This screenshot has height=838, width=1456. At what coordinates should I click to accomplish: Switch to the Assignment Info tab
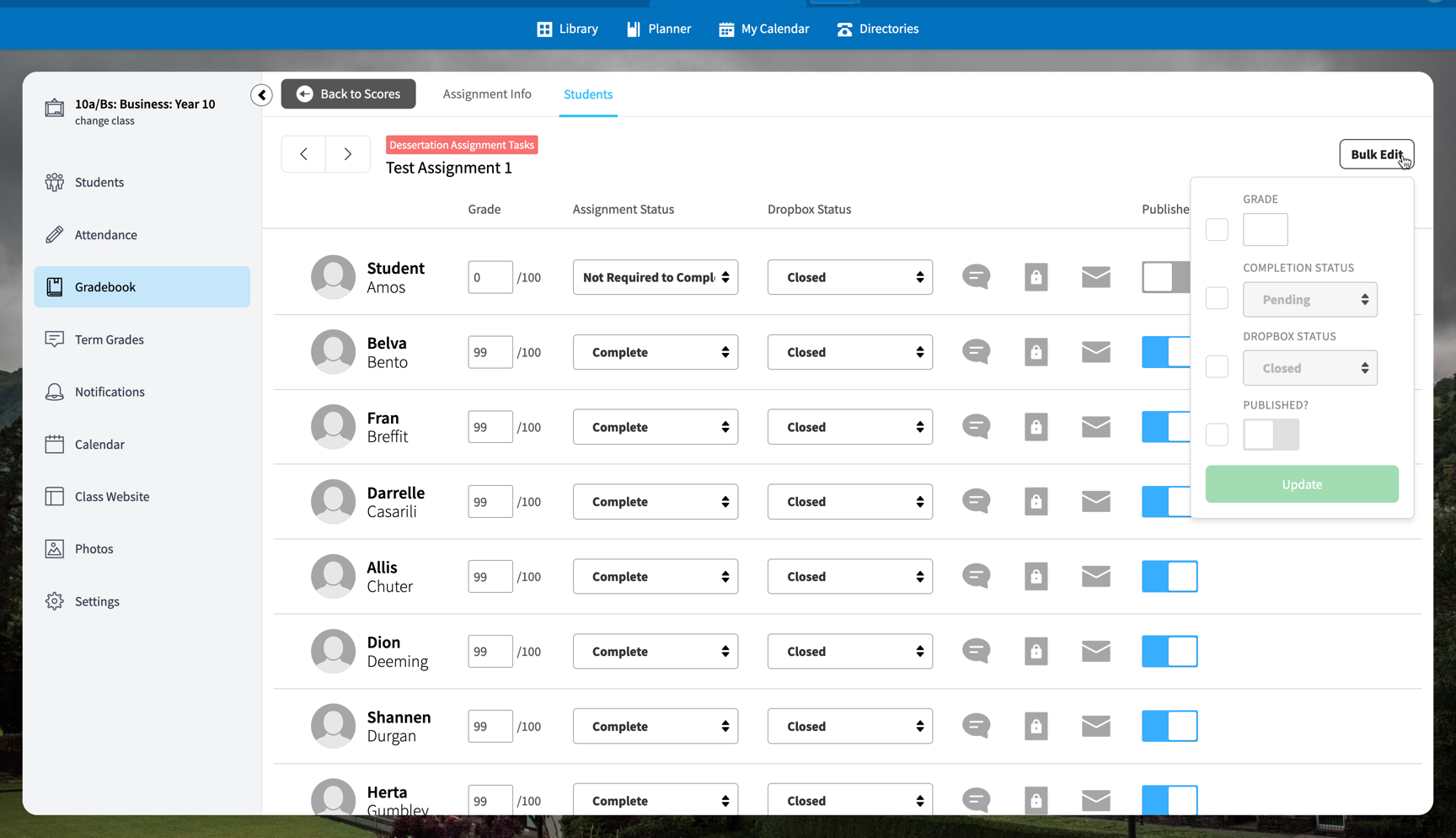tap(487, 93)
